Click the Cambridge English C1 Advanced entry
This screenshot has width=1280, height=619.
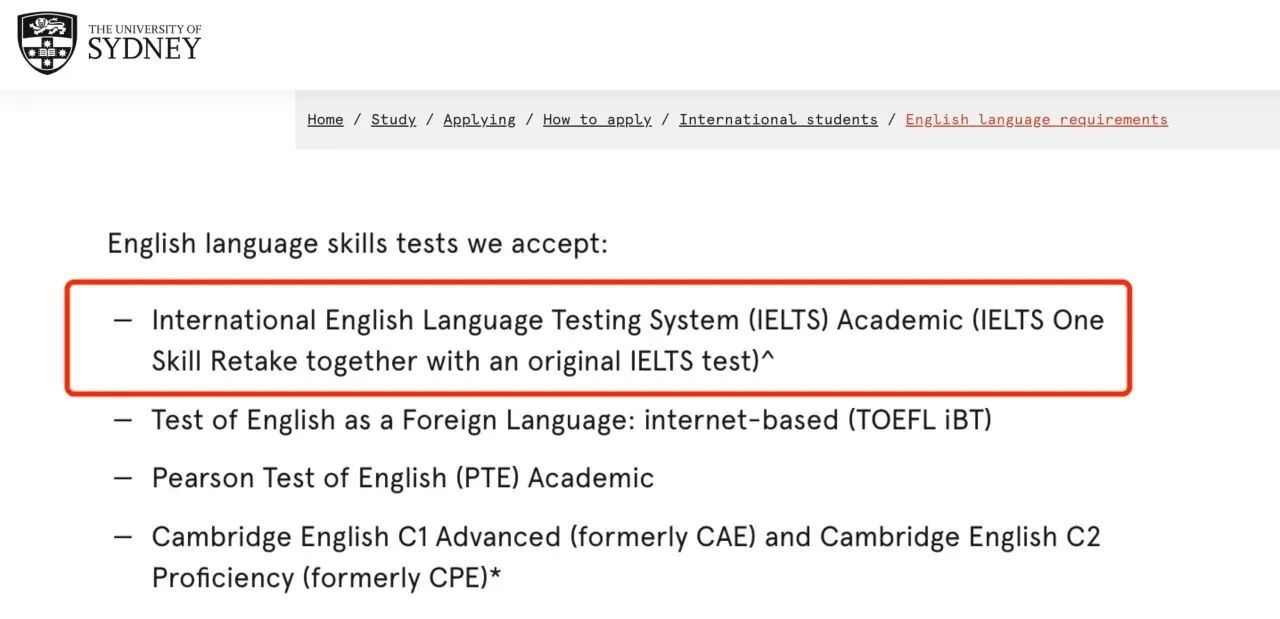click(625, 557)
